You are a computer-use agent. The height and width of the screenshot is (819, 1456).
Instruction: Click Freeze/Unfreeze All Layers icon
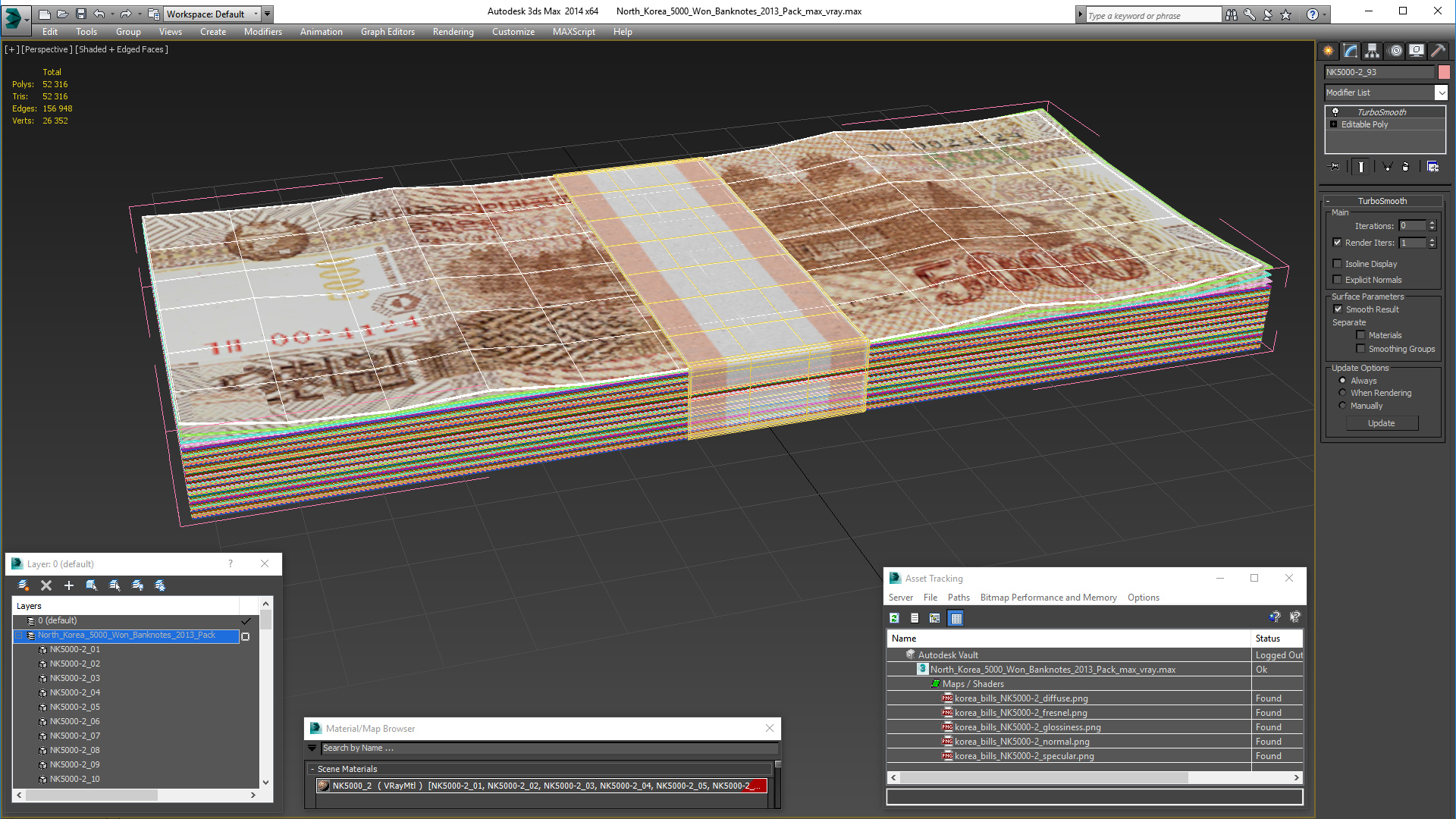click(x=160, y=585)
